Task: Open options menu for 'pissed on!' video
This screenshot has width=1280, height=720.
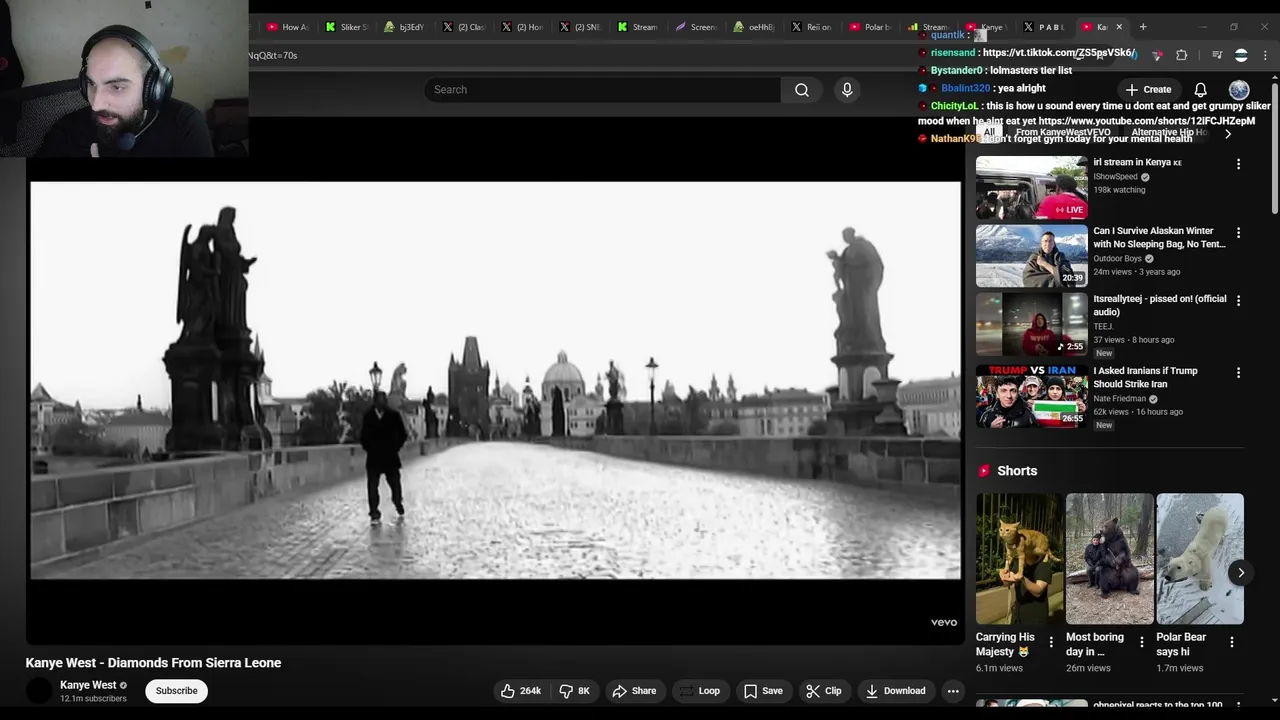Action: pyautogui.click(x=1238, y=301)
